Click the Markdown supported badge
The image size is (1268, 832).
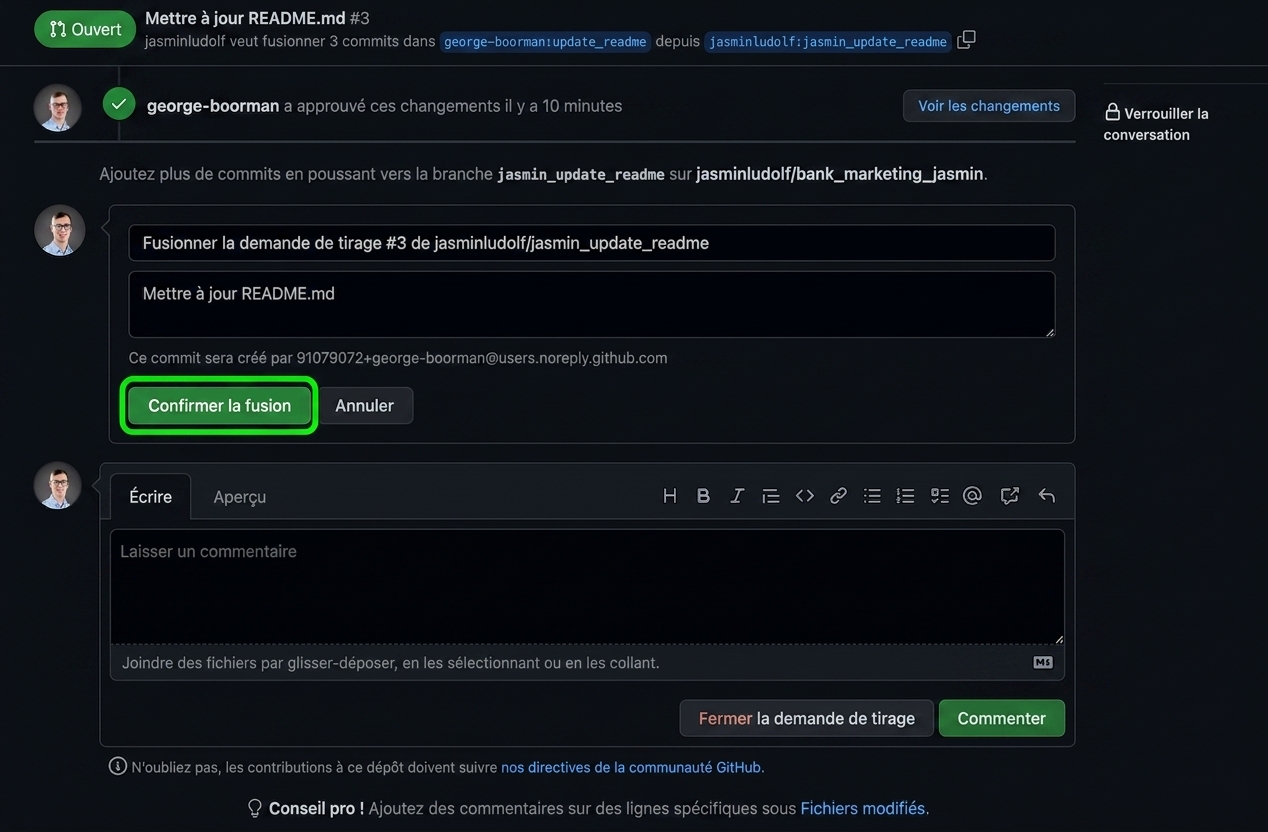click(1043, 662)
